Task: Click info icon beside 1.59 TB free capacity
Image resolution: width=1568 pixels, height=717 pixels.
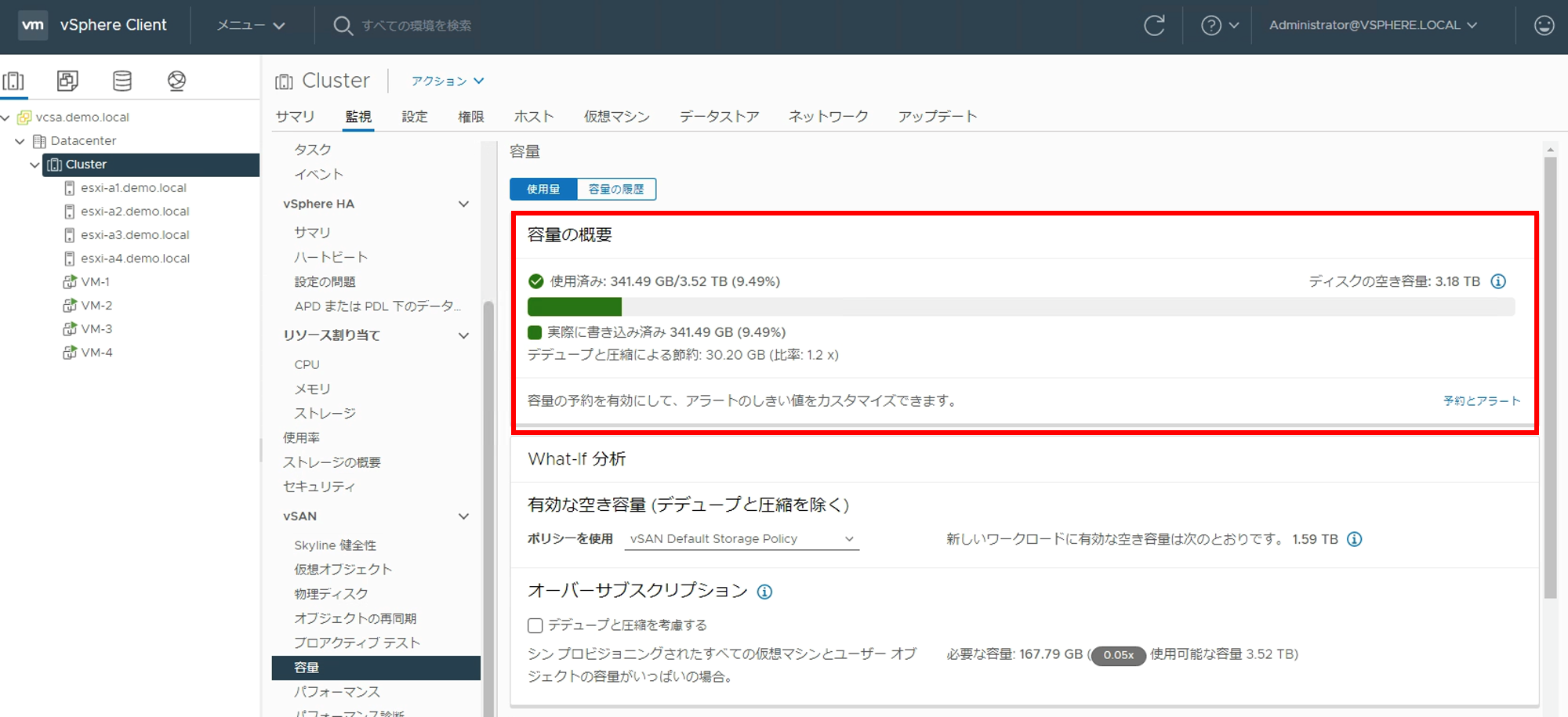Action: click(x=1354, y=539)
